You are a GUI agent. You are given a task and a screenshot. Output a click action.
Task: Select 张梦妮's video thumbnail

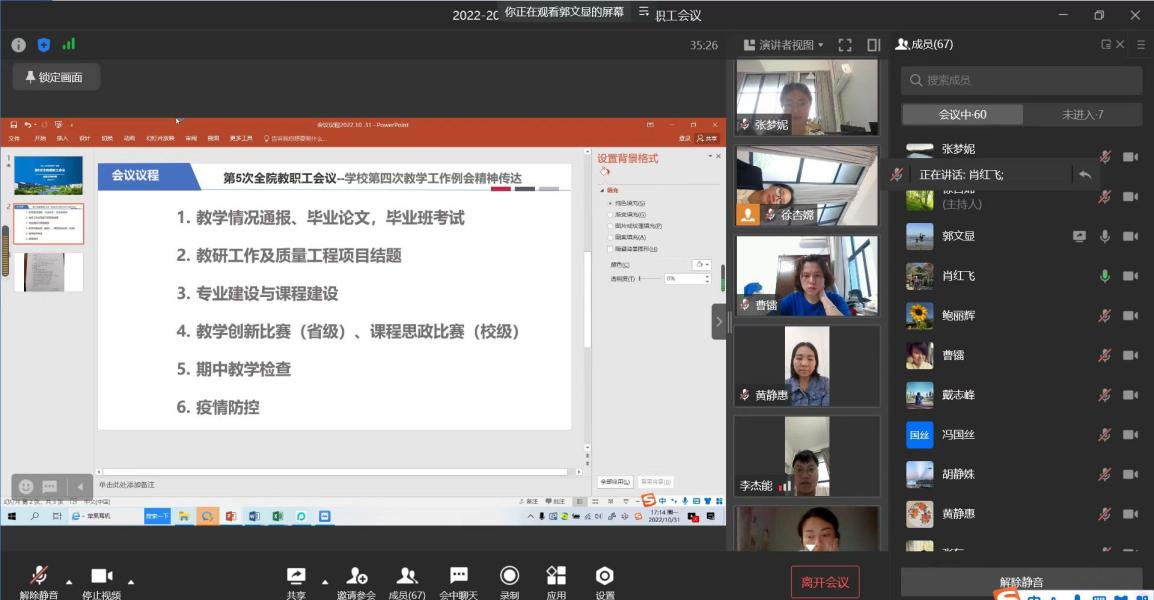807,97
